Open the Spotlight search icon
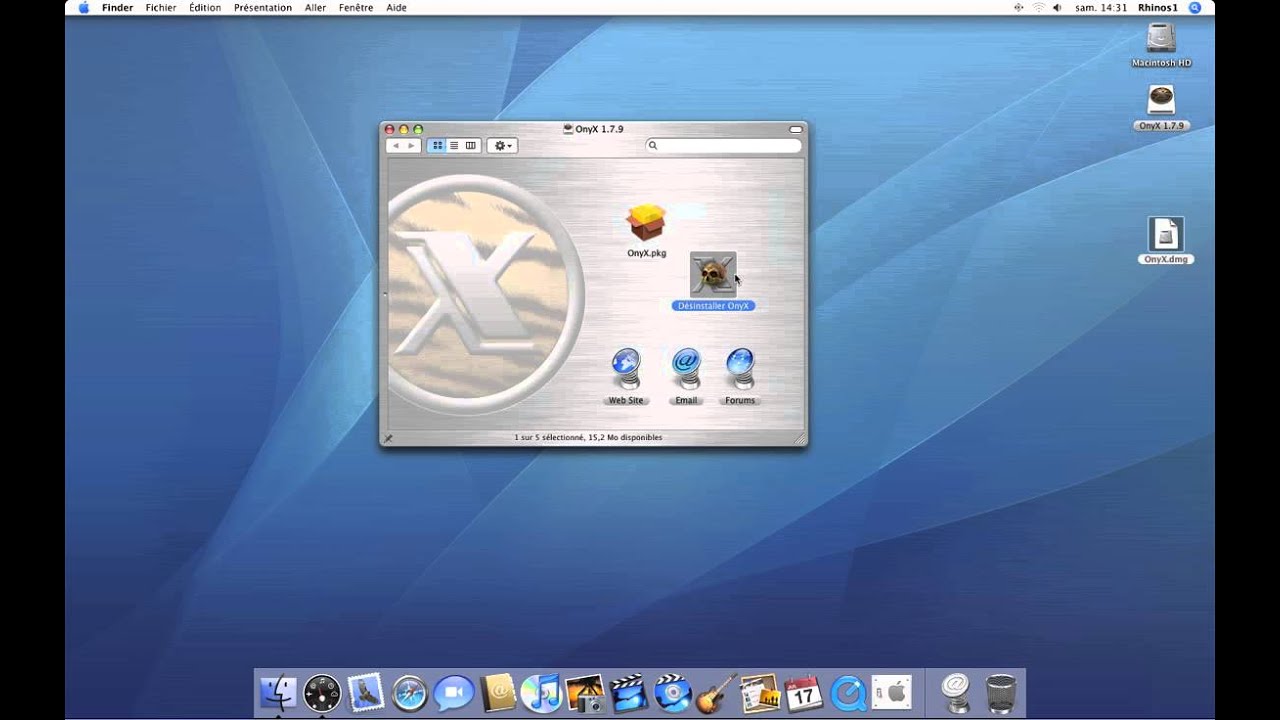Screen dimensions: 1280x720 [x=1195, y=7]
